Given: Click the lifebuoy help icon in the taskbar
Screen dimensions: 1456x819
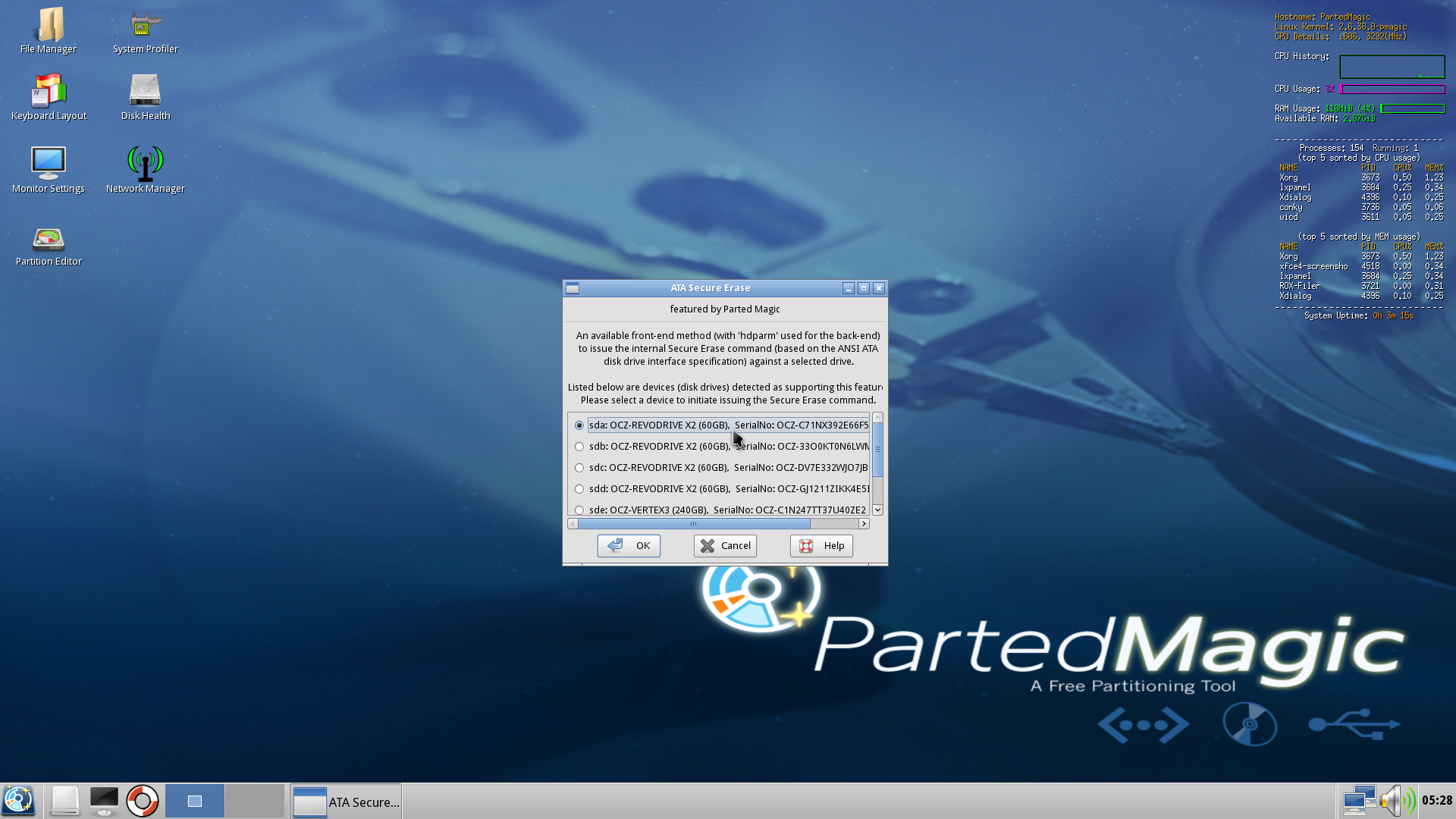Looking at the screenshot, I should (142, 801).
